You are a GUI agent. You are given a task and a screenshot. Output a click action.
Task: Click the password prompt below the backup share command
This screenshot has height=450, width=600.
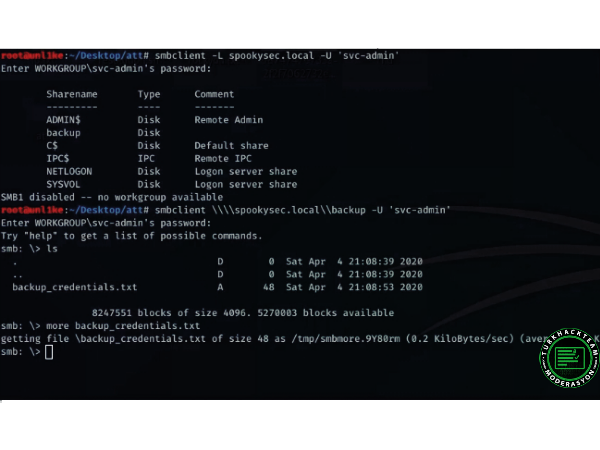coord(106,223)
